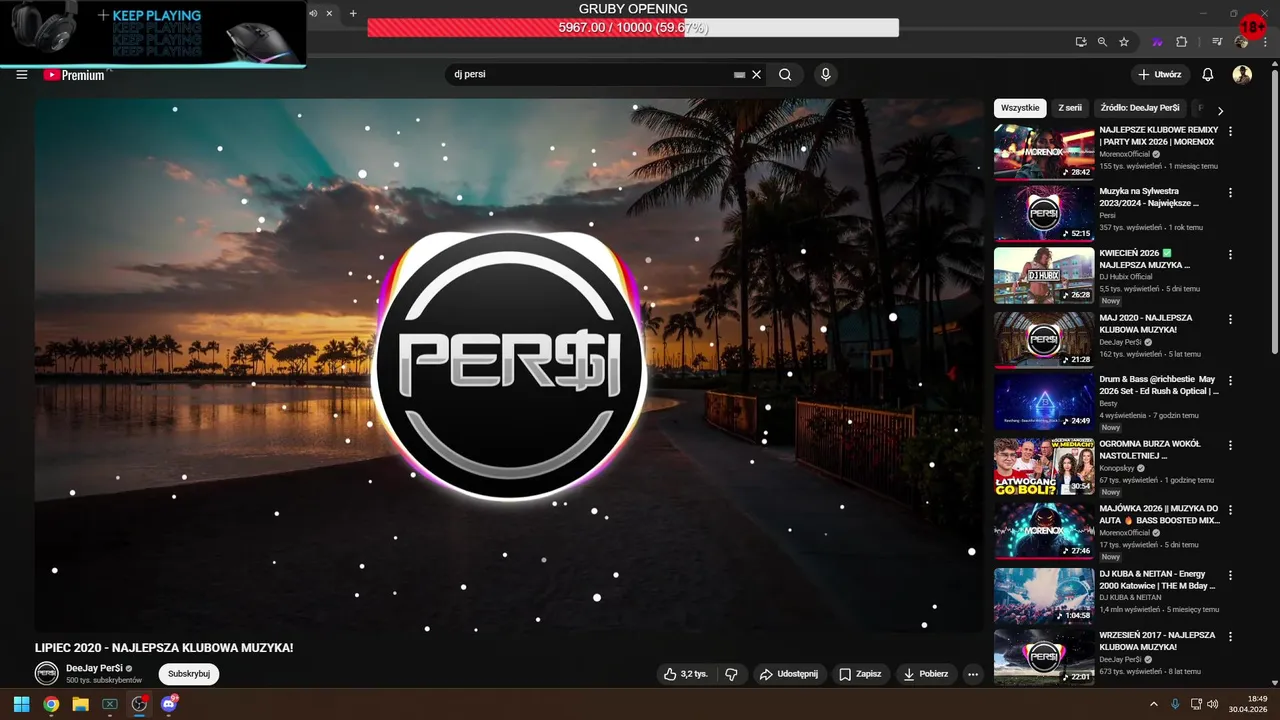Play Drum & Bass May 2026 thumbnail
The width and height of the screenshot is (1280, 720).
click(x=1044, y=402)
